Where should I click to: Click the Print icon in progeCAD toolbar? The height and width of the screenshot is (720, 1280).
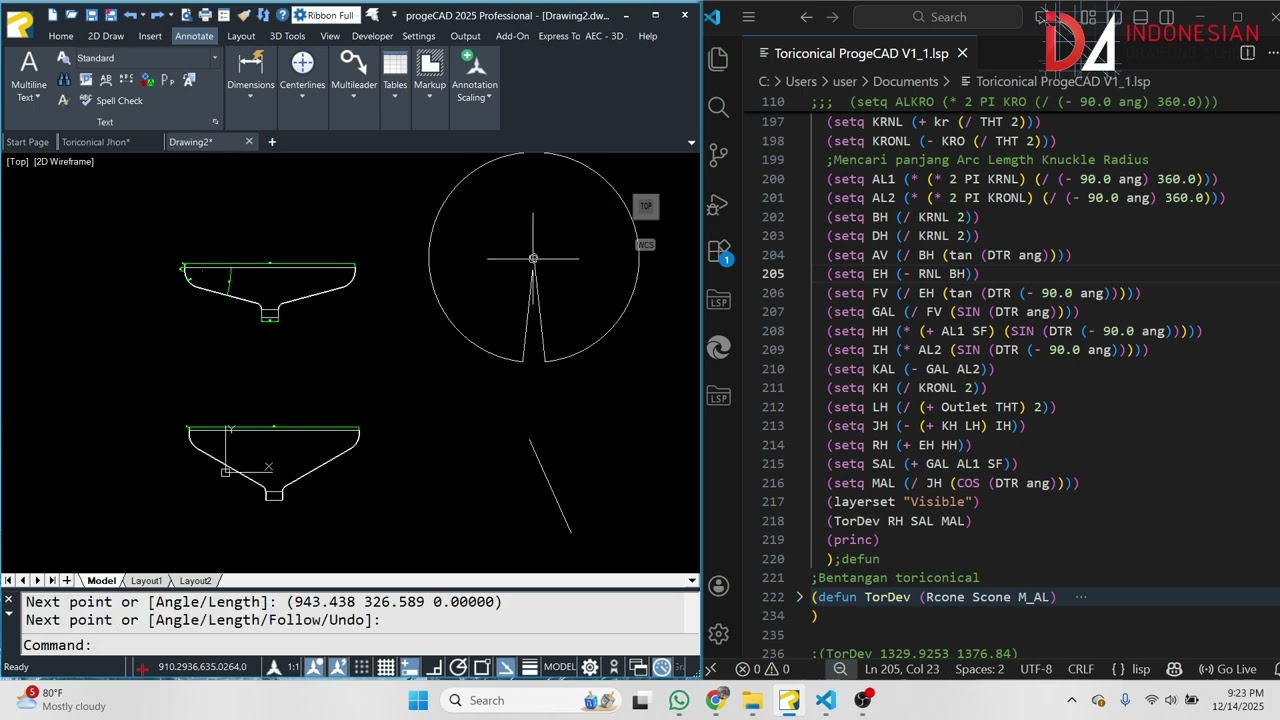205,15
